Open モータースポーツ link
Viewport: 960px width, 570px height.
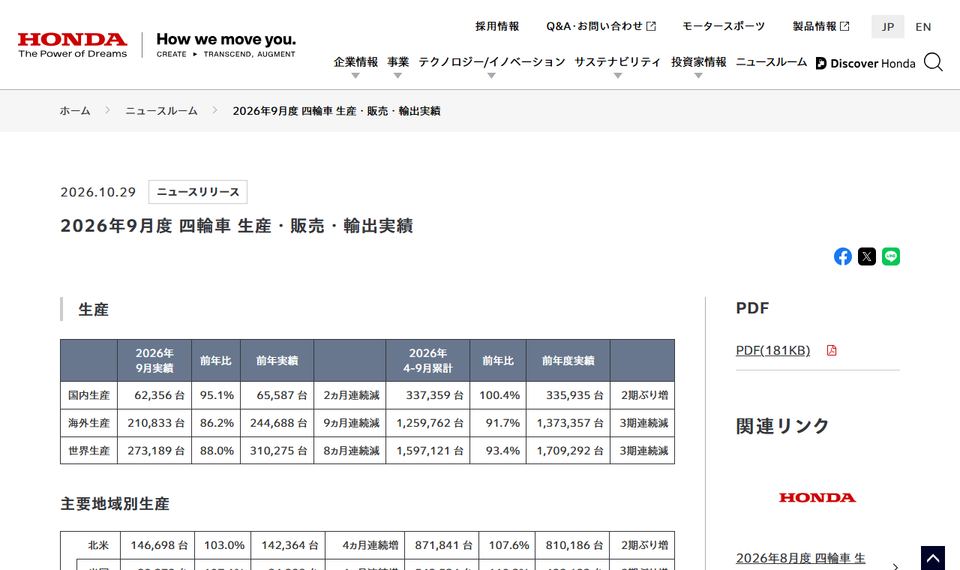click(x=724, y=26)
